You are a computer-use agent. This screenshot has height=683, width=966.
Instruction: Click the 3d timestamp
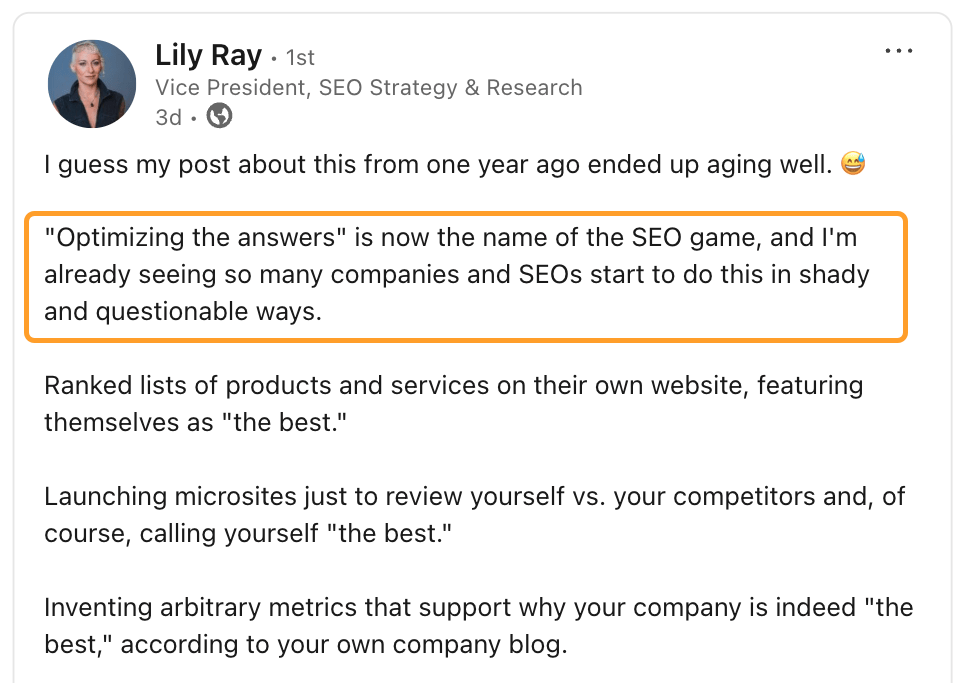[x=166, y=116]
